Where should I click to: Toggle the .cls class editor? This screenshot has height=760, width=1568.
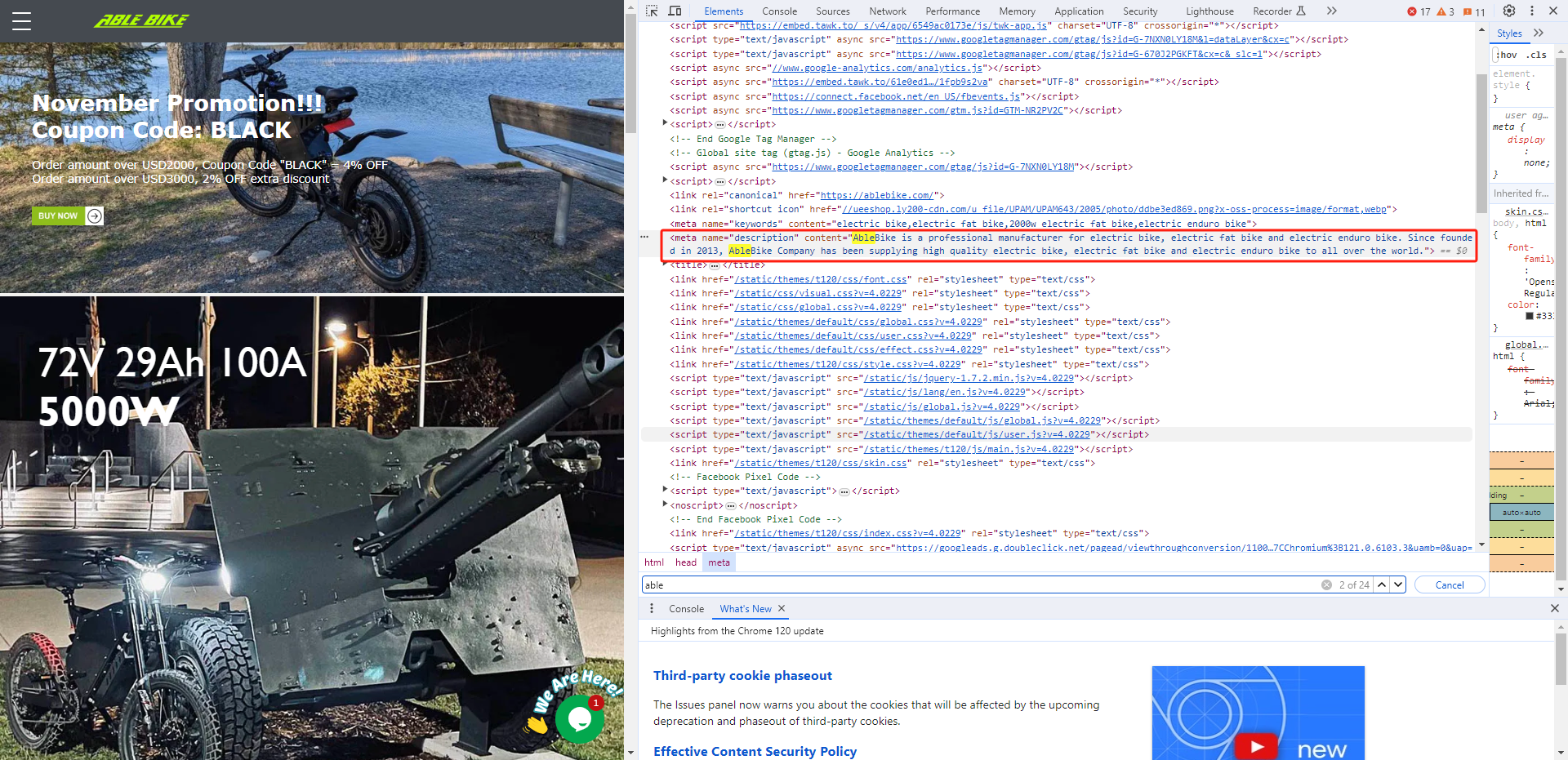coord(1538,55)
